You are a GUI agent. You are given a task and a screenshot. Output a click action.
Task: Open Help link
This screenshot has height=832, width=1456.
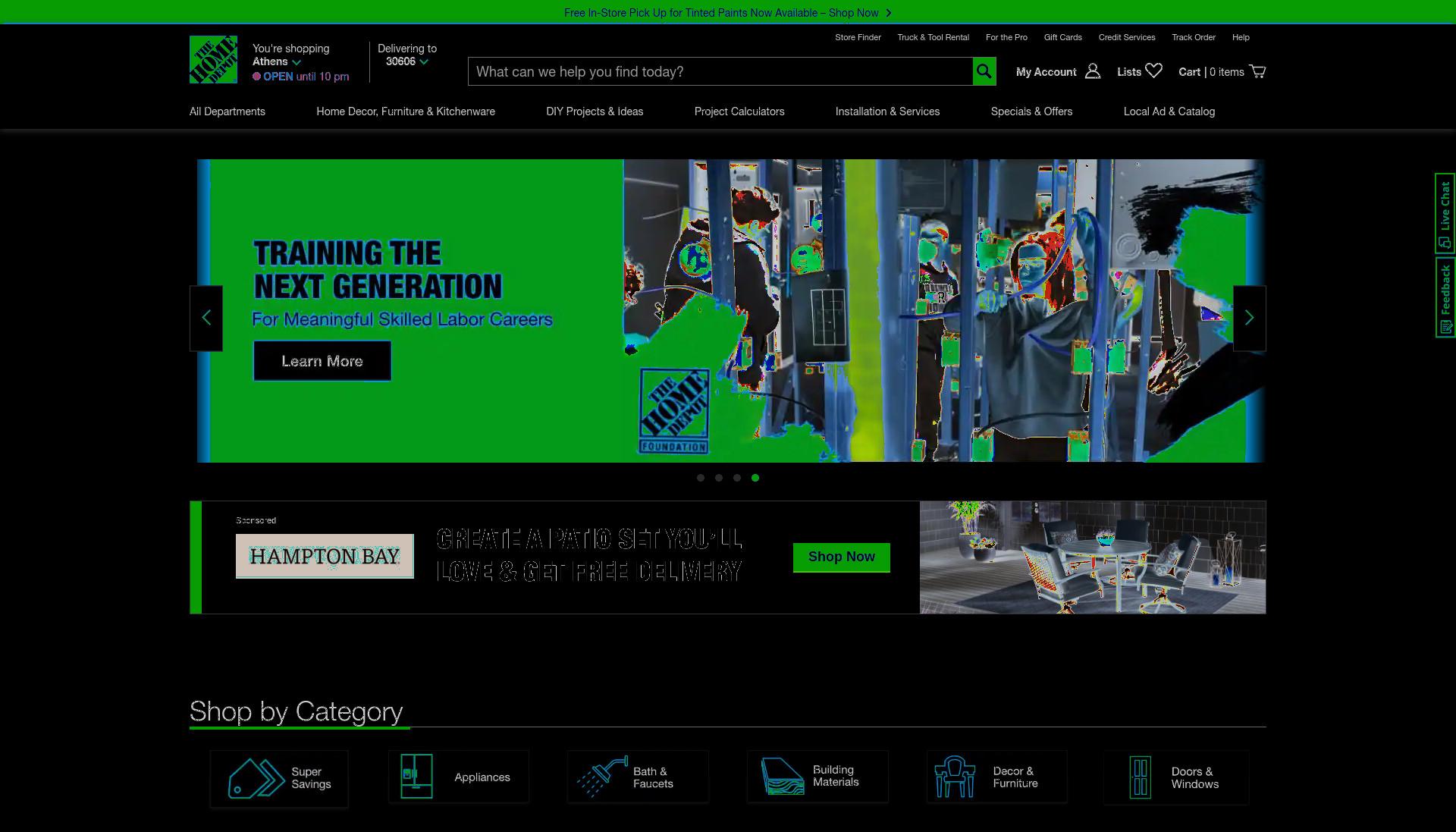tap(1241, 37)
